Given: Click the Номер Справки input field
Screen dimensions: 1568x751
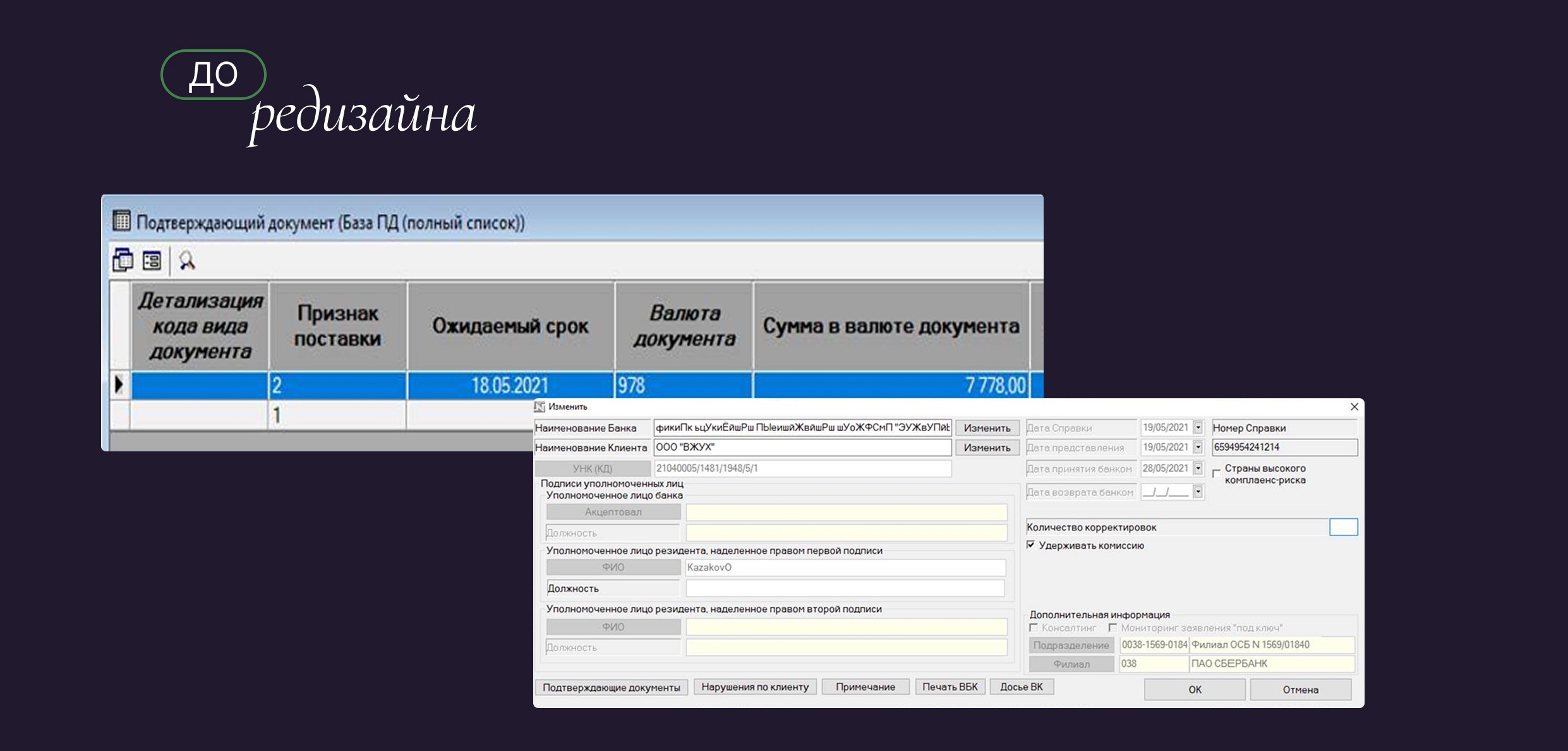Looking at the screenshot, I should 1284,448.
